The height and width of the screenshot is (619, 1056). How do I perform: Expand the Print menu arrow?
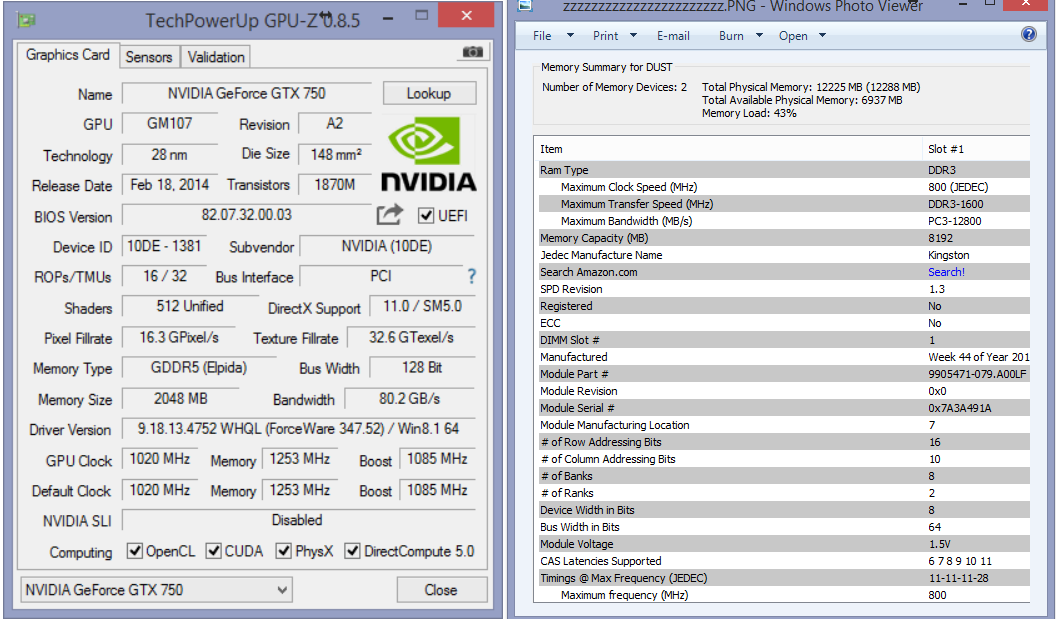[633, 36]
